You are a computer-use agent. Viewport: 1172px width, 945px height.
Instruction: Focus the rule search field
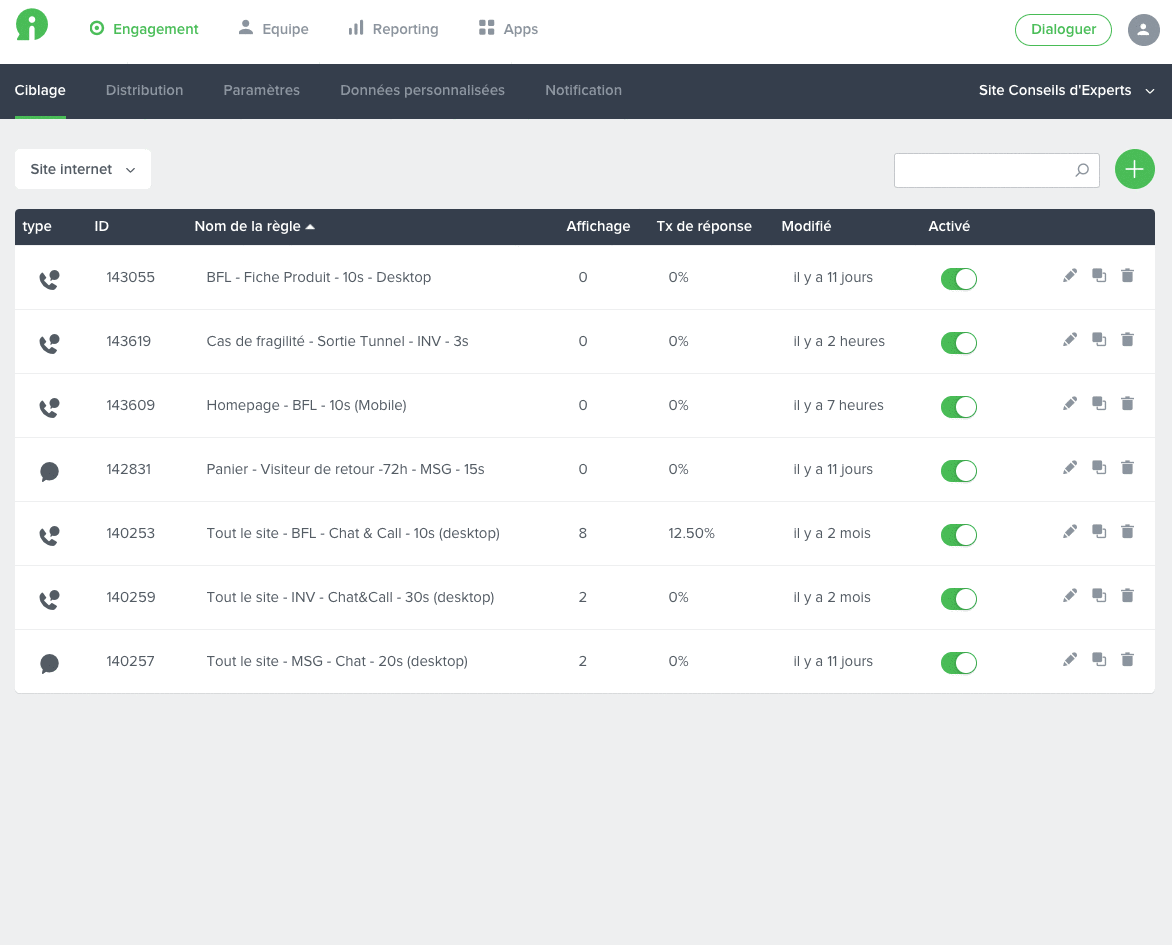(x=996, y=170)
